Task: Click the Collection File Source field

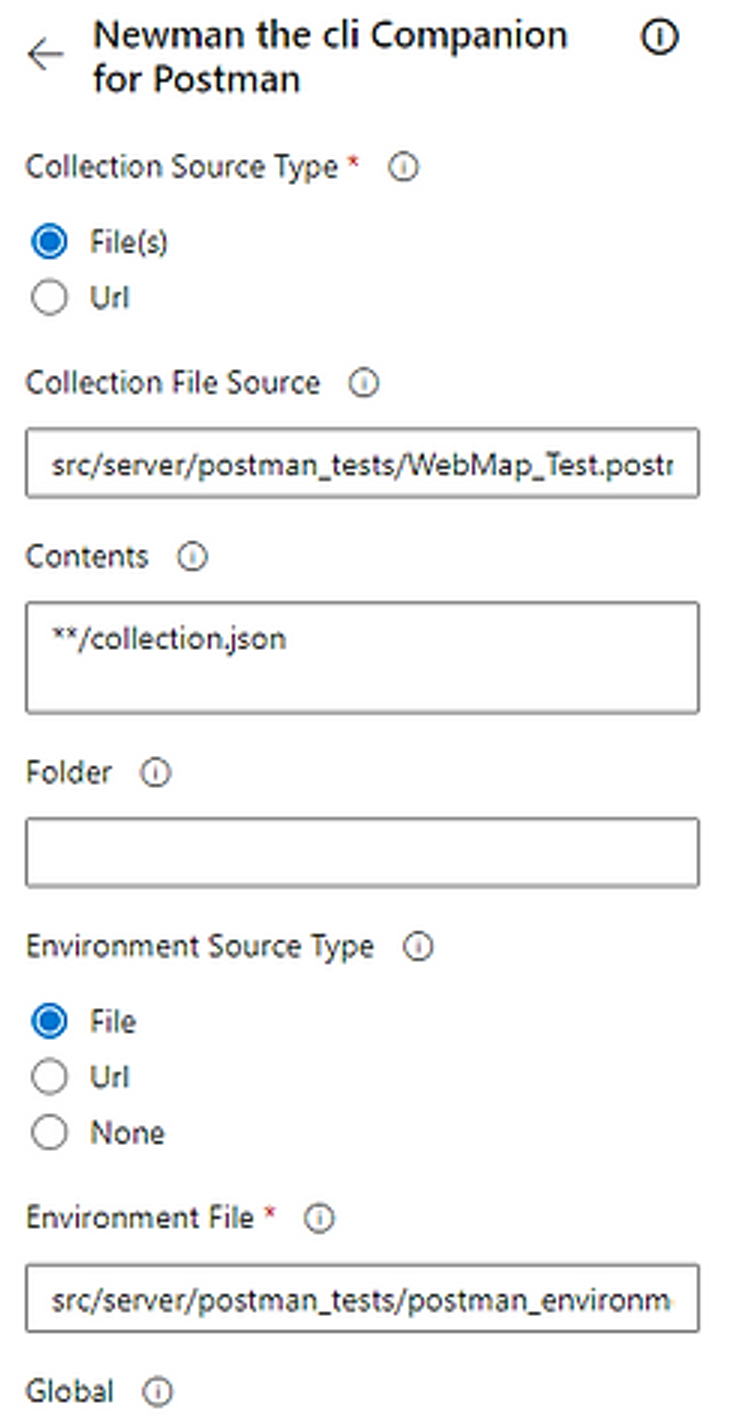Action: click(x=362, y=464)
